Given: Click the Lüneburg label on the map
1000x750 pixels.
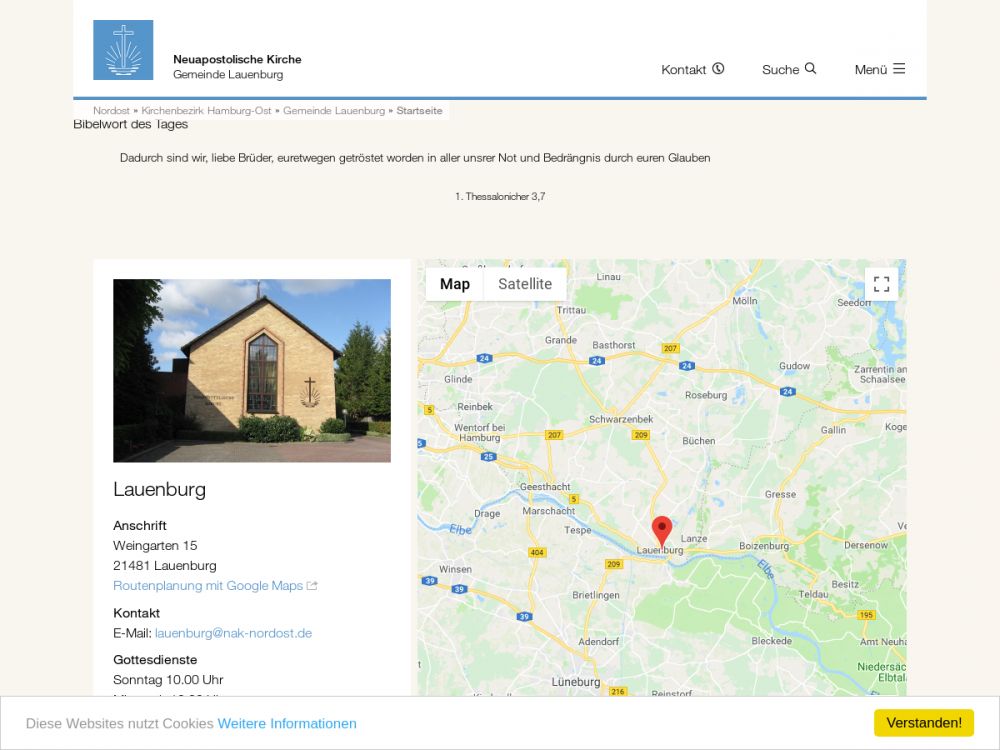Looking at the screenshot, I should pos(576,682).
